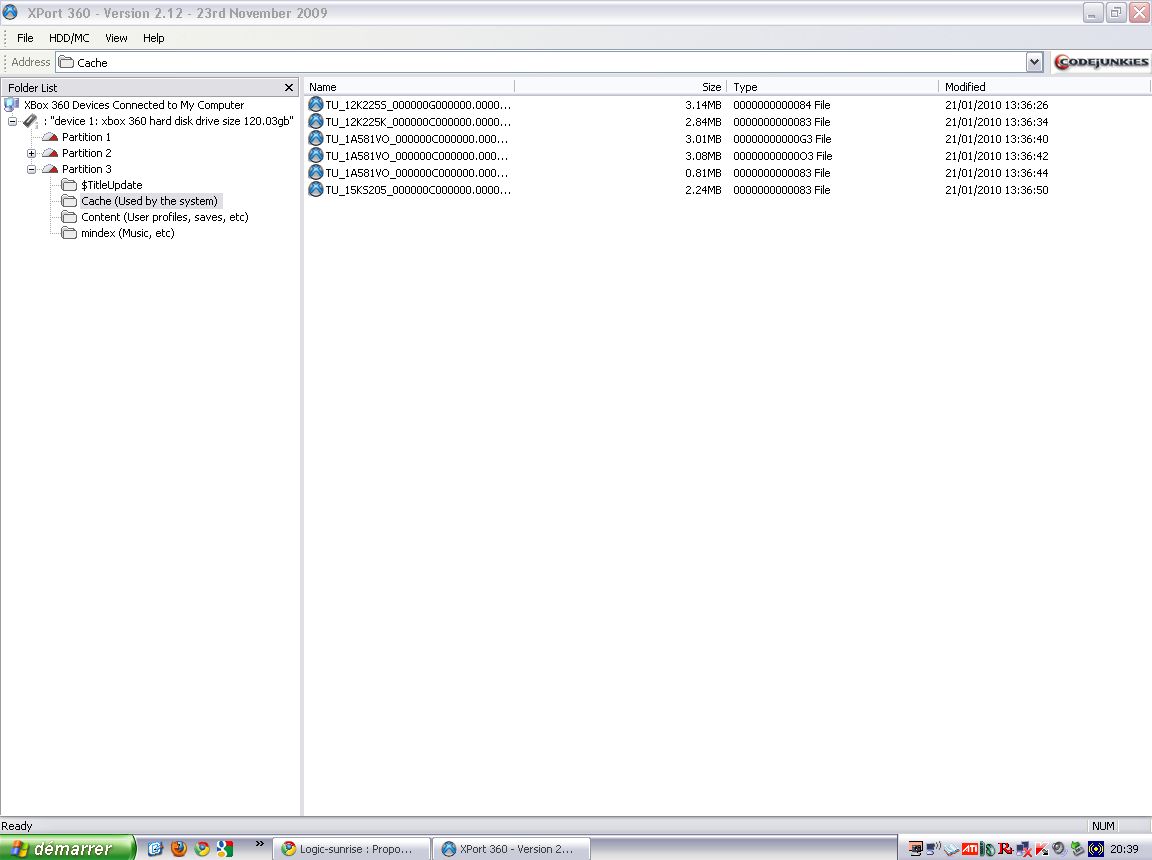Select the Partition 2 tree item

pyautogui.click(x=87, y=153)
